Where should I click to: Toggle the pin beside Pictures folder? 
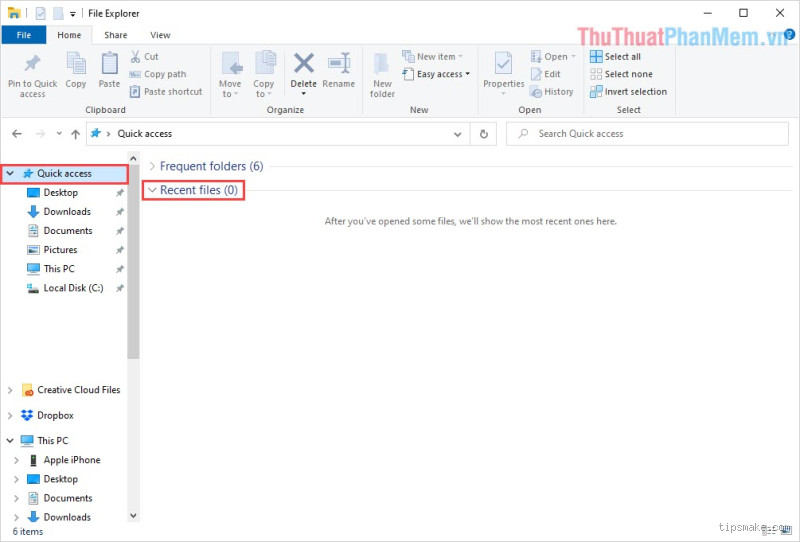click(x=120, y=250)
